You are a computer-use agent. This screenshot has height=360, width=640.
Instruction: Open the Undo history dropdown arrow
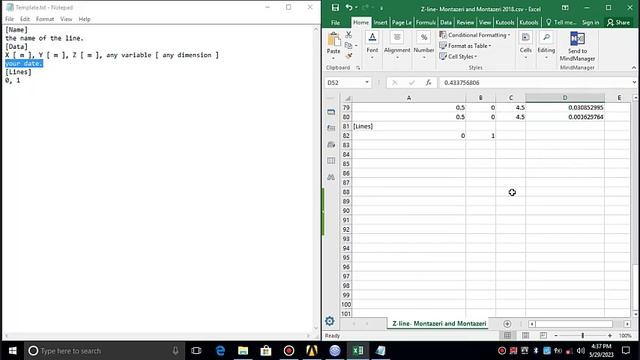pos(356,8)
